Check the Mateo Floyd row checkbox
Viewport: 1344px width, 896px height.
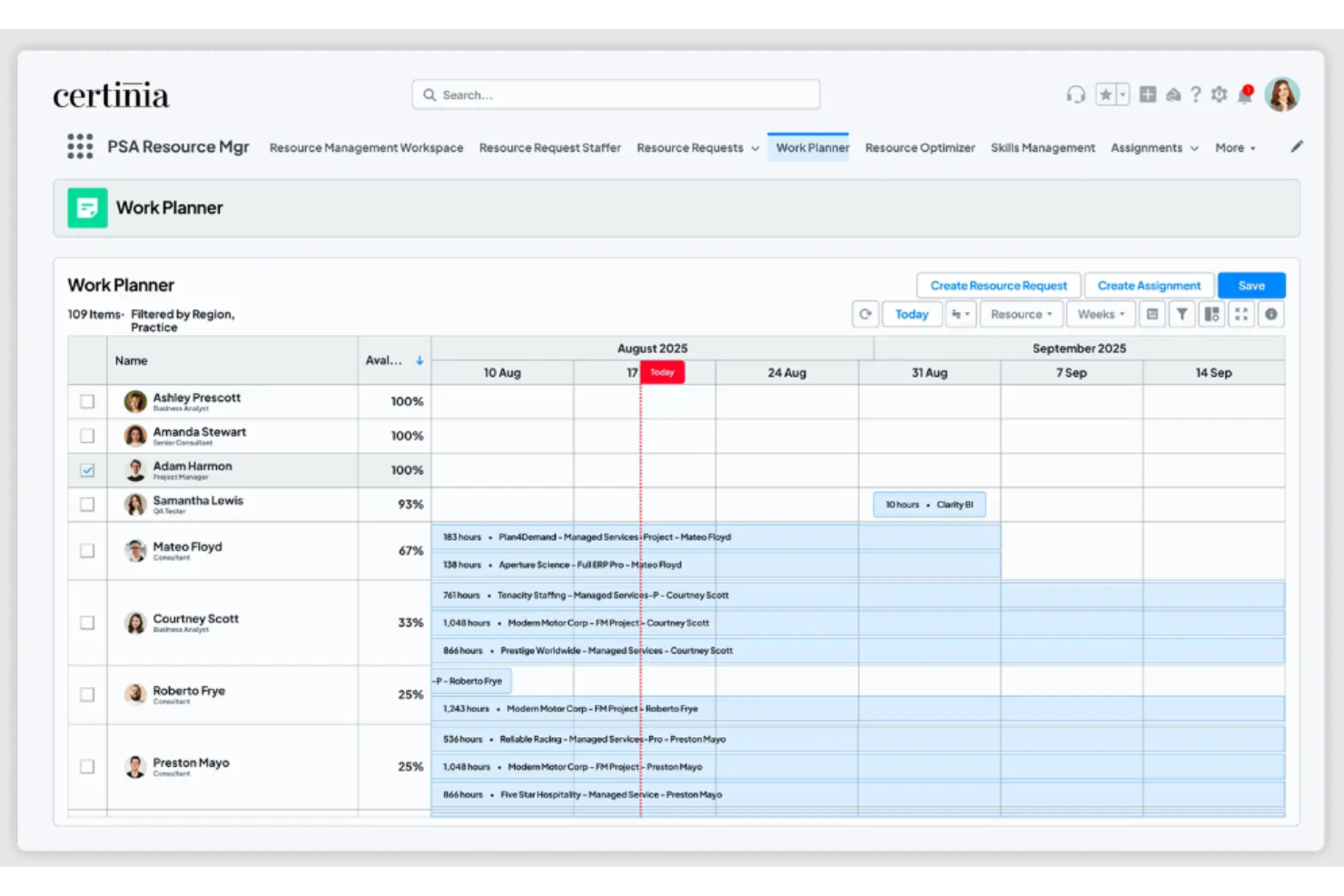(87, 551)
